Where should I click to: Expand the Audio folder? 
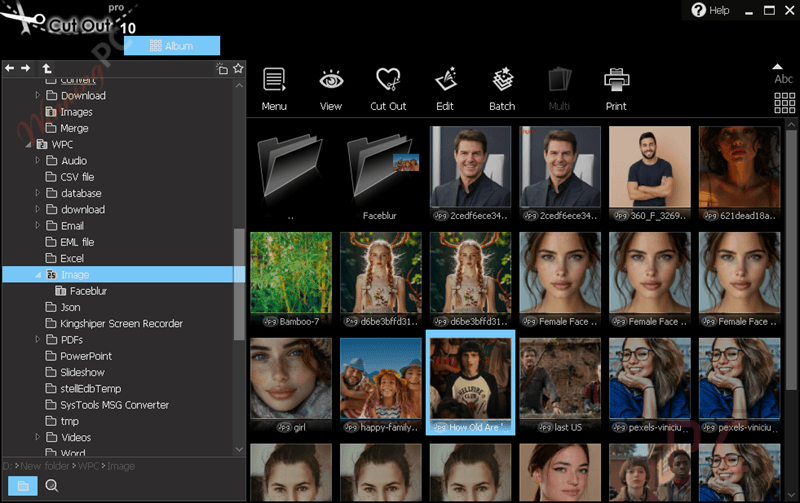coord(37,160)
